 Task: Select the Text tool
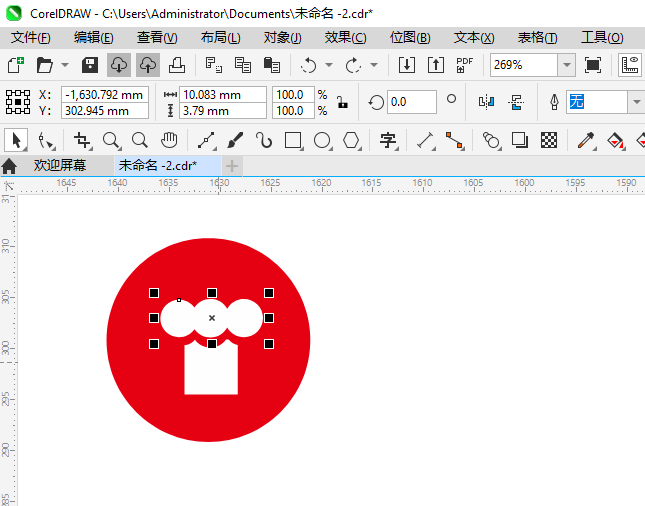pos(388,141)
